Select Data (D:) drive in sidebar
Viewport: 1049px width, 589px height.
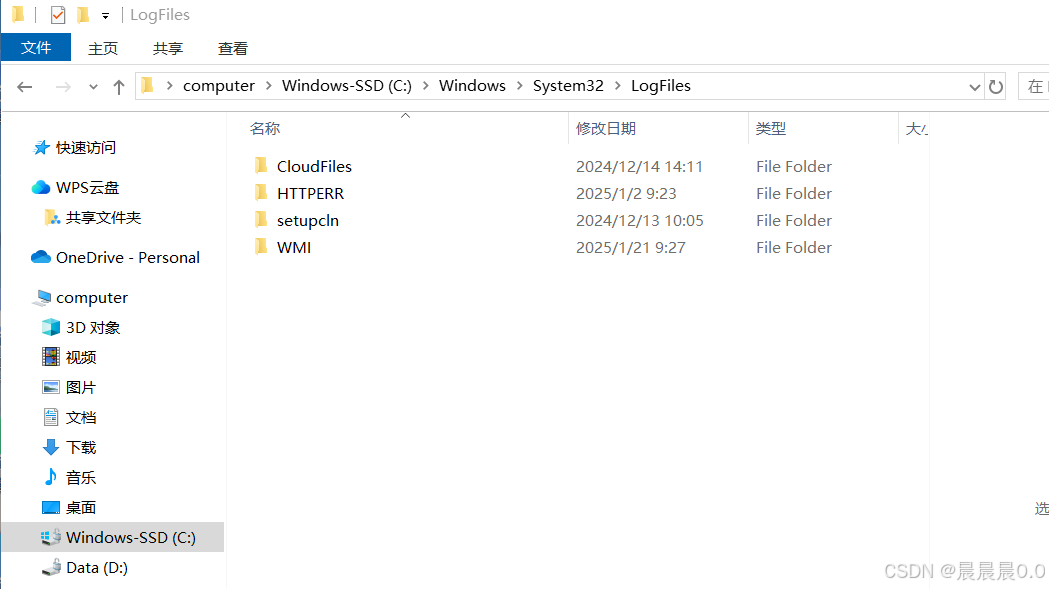(96, 568)
